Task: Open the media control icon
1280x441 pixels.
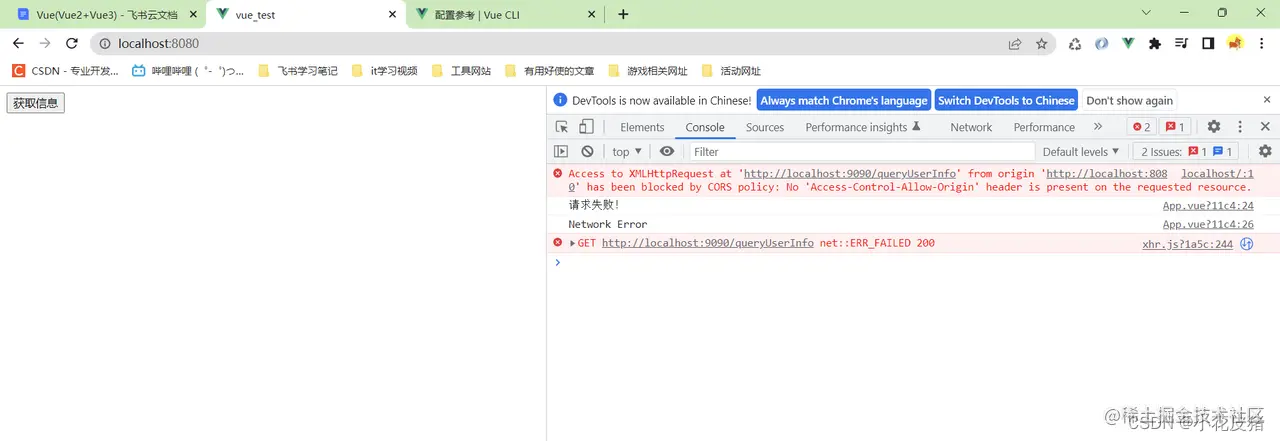Action: click(1181, 44)
